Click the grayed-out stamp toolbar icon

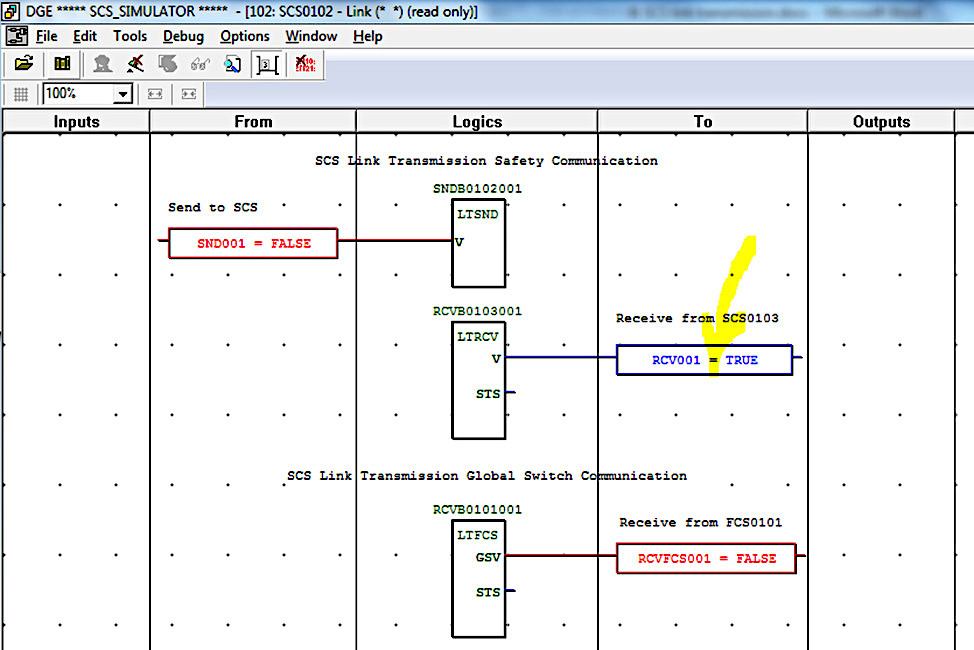pos(102,64)
